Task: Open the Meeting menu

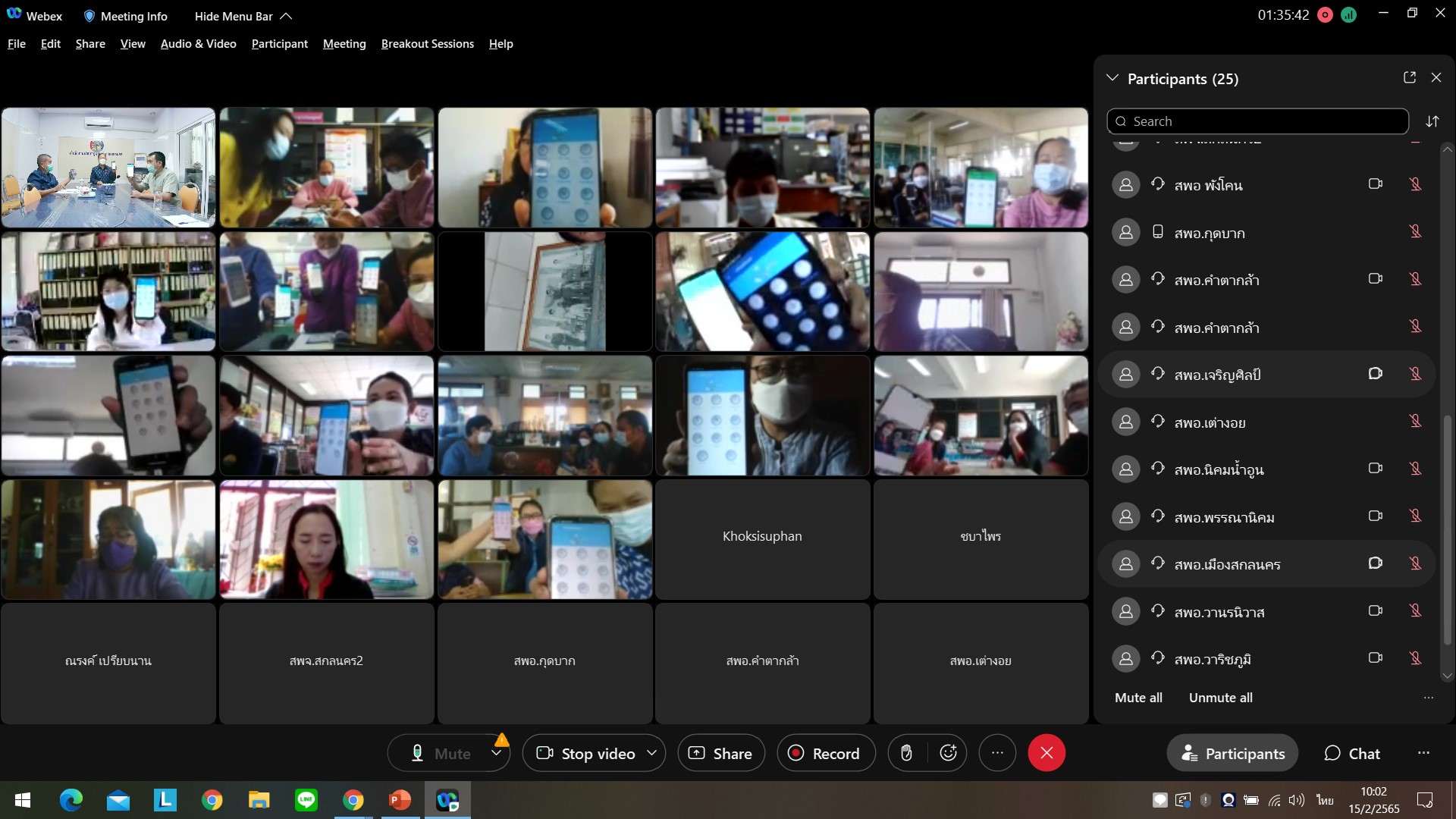Action: pos(344,44)
